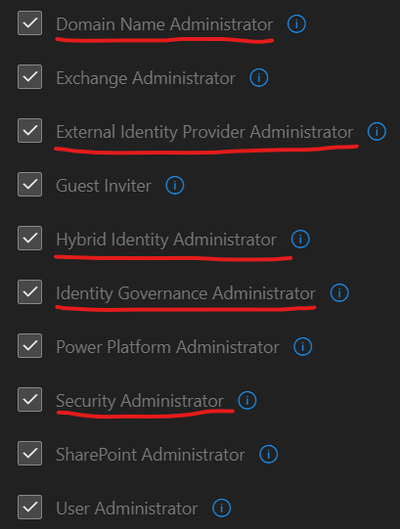Disable the Power Platform Administrator checkbox
Screen dimensions: 400x529
pos(30,346)
